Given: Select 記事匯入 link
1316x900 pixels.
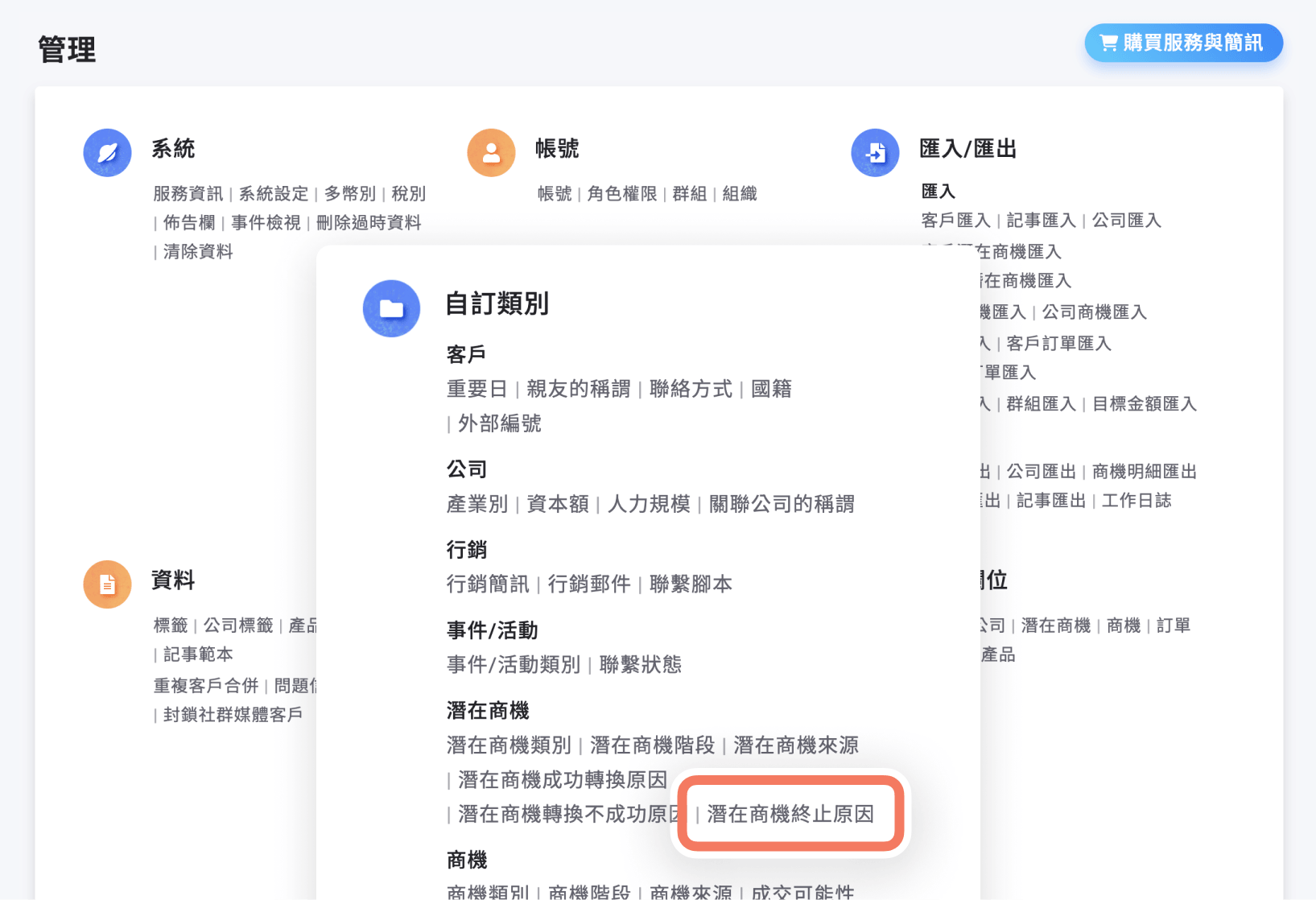Looking at the screenshot, I should coord(1042,221).
